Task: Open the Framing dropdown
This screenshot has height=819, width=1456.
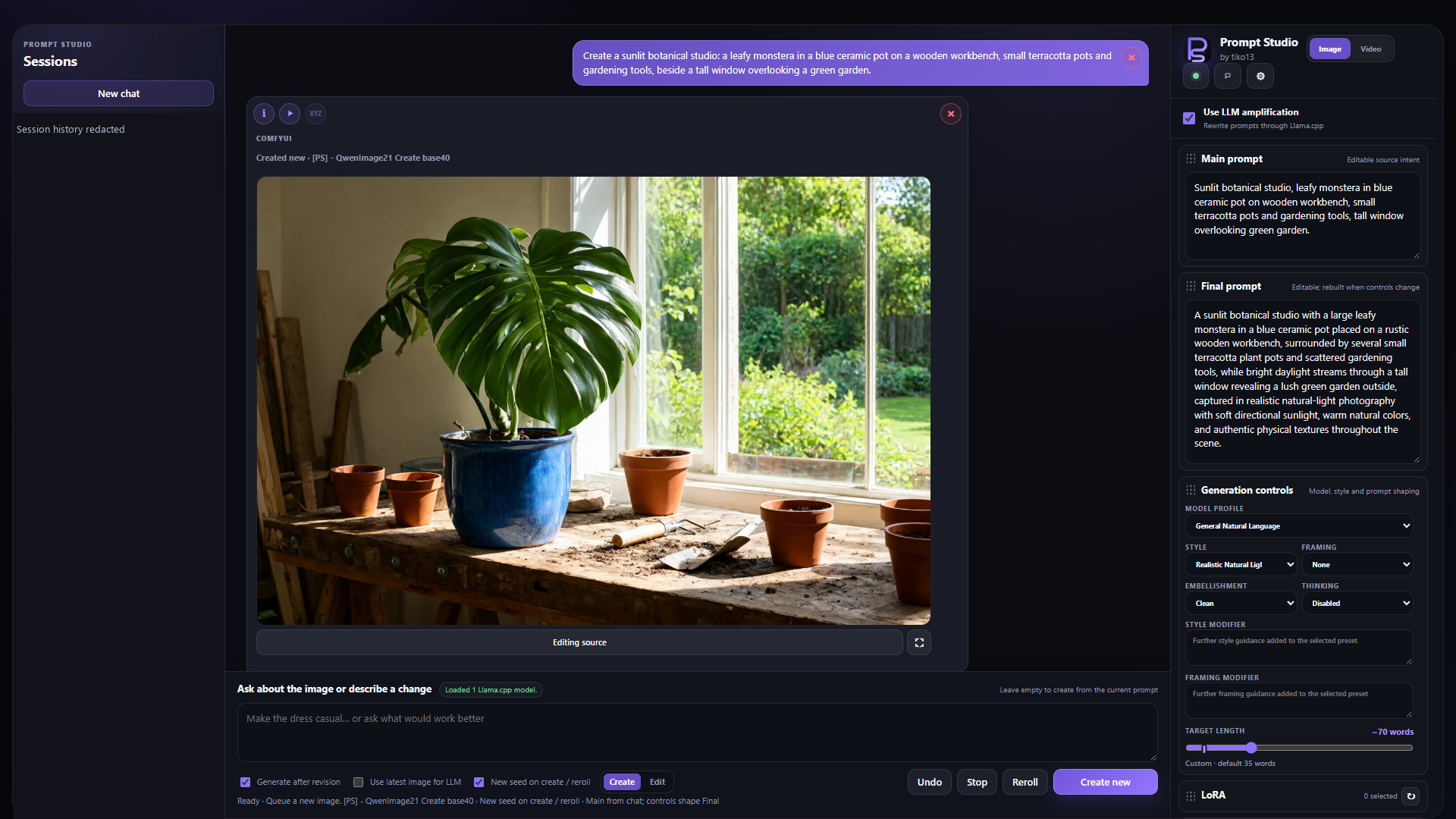Action: [1357, 565]
